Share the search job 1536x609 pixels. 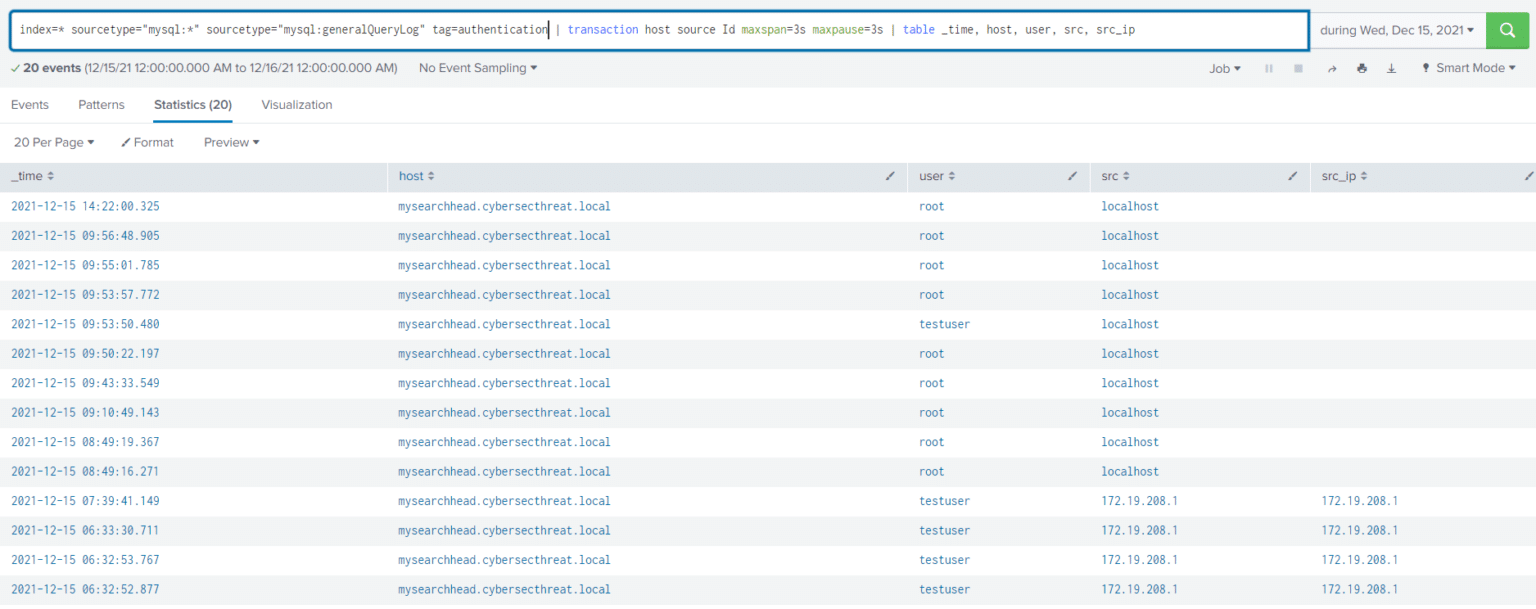pos(1332,68)
